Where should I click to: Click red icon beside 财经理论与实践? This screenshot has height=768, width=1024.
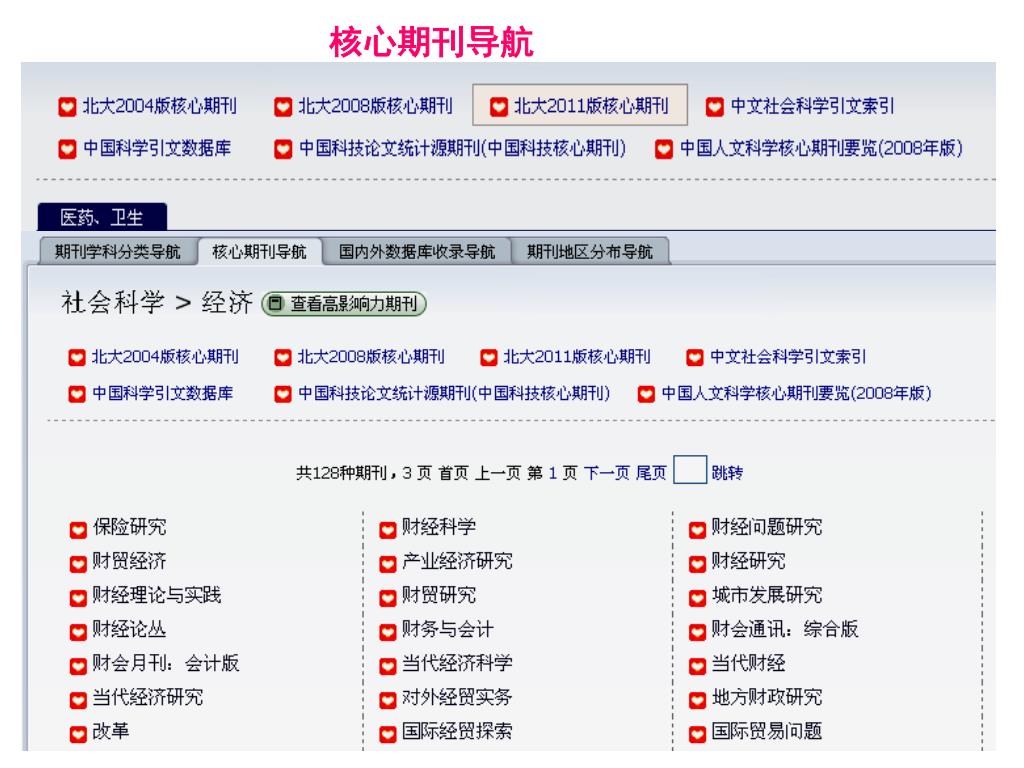78,598
